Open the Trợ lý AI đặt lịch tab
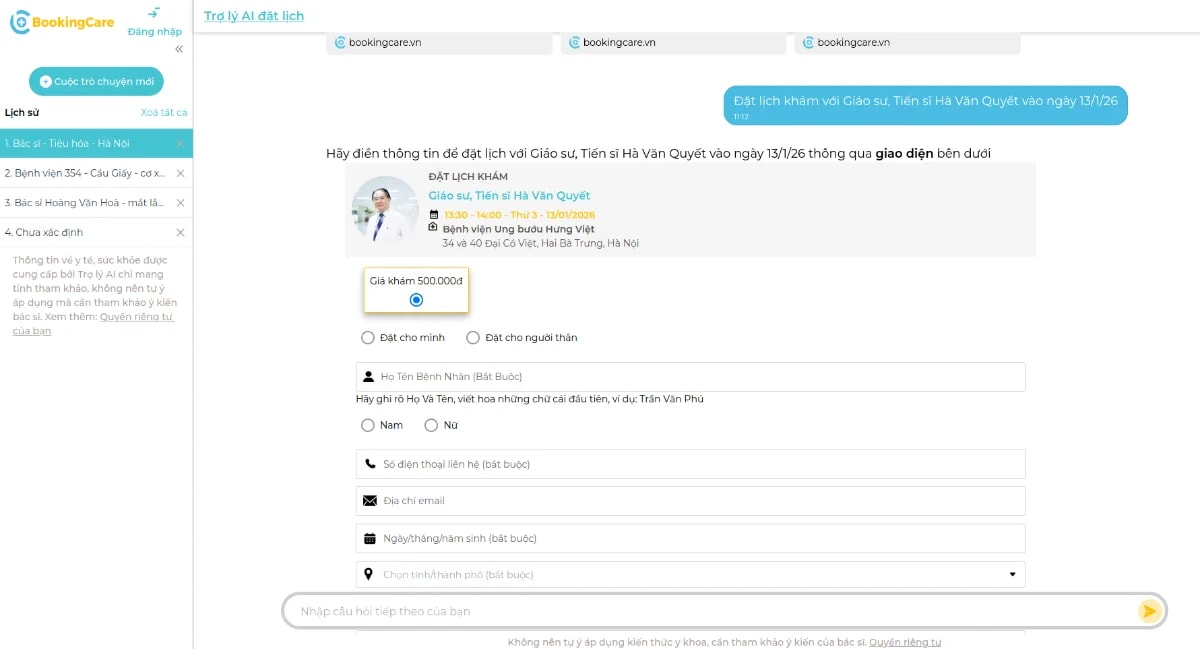The width and height of the screenshot is (1200, 649). tap(253, 16)
